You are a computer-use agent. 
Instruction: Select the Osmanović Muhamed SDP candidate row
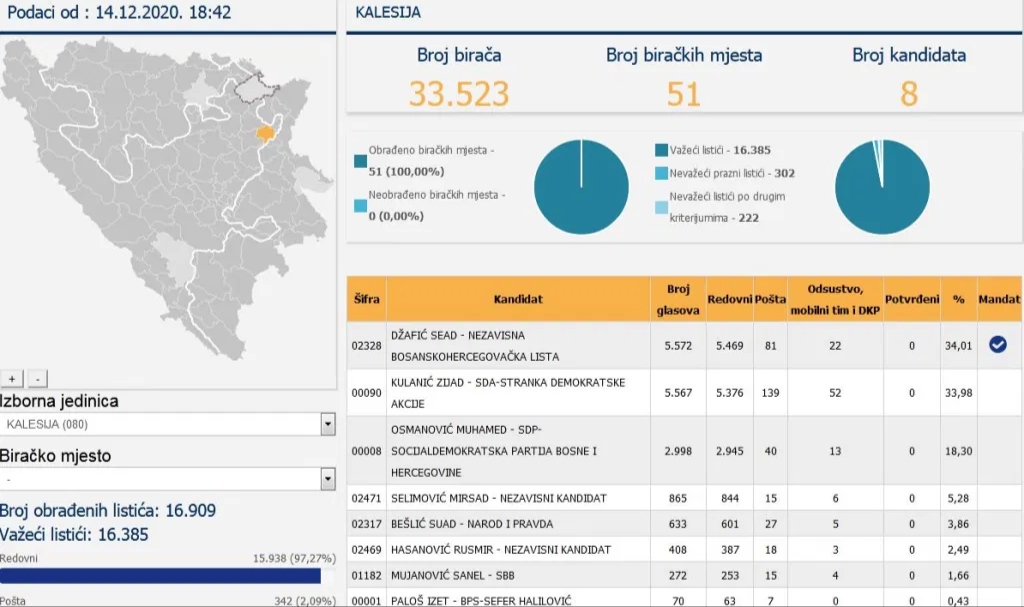click(x=518, y=451)
